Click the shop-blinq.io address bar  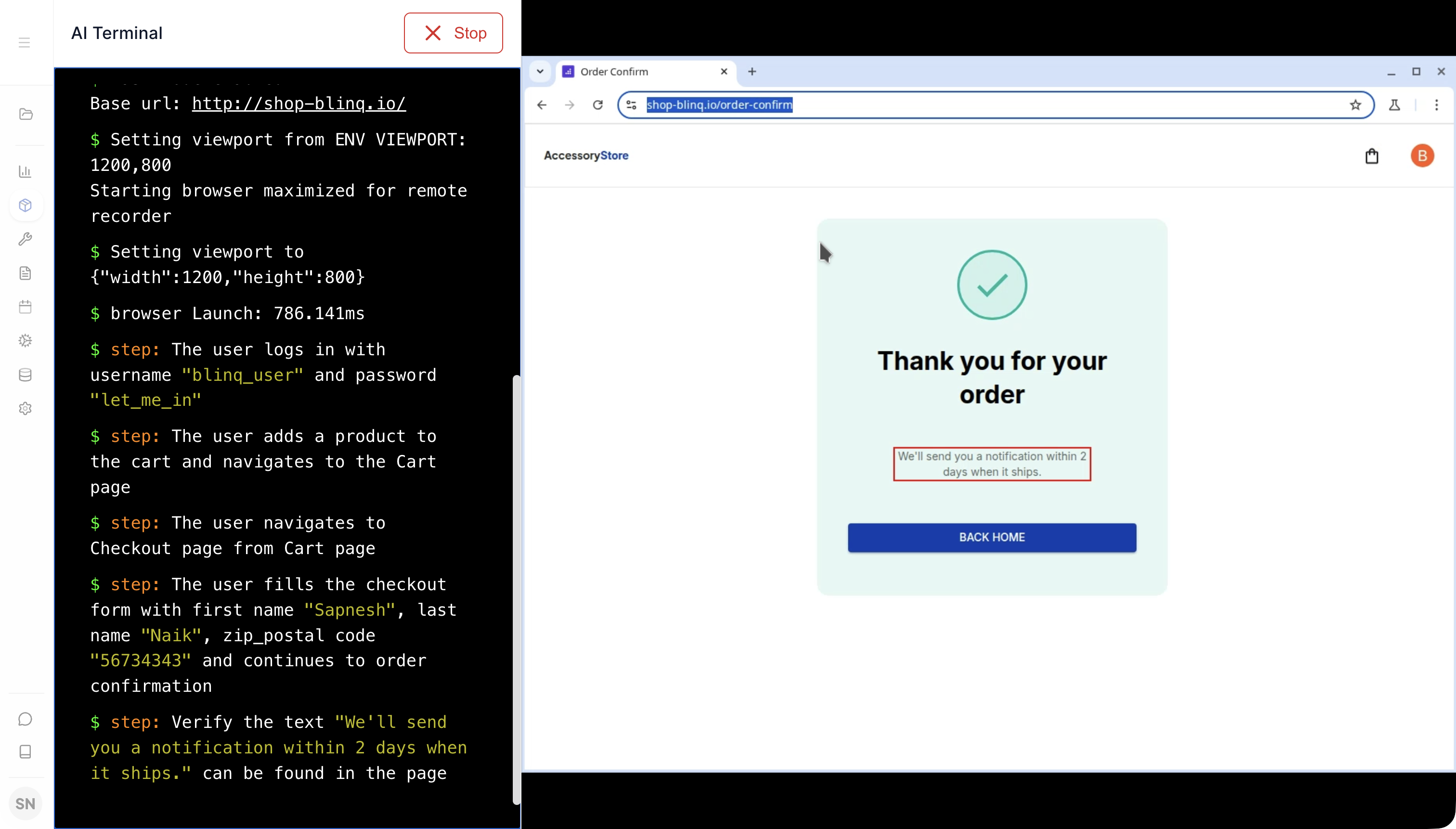pos(968,105)
